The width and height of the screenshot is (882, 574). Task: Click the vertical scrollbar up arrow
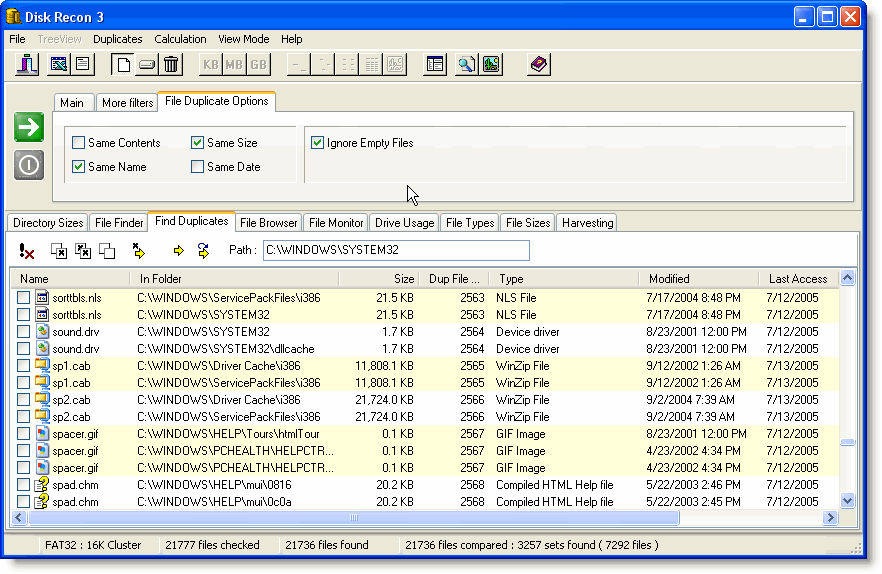click(848, 278)
